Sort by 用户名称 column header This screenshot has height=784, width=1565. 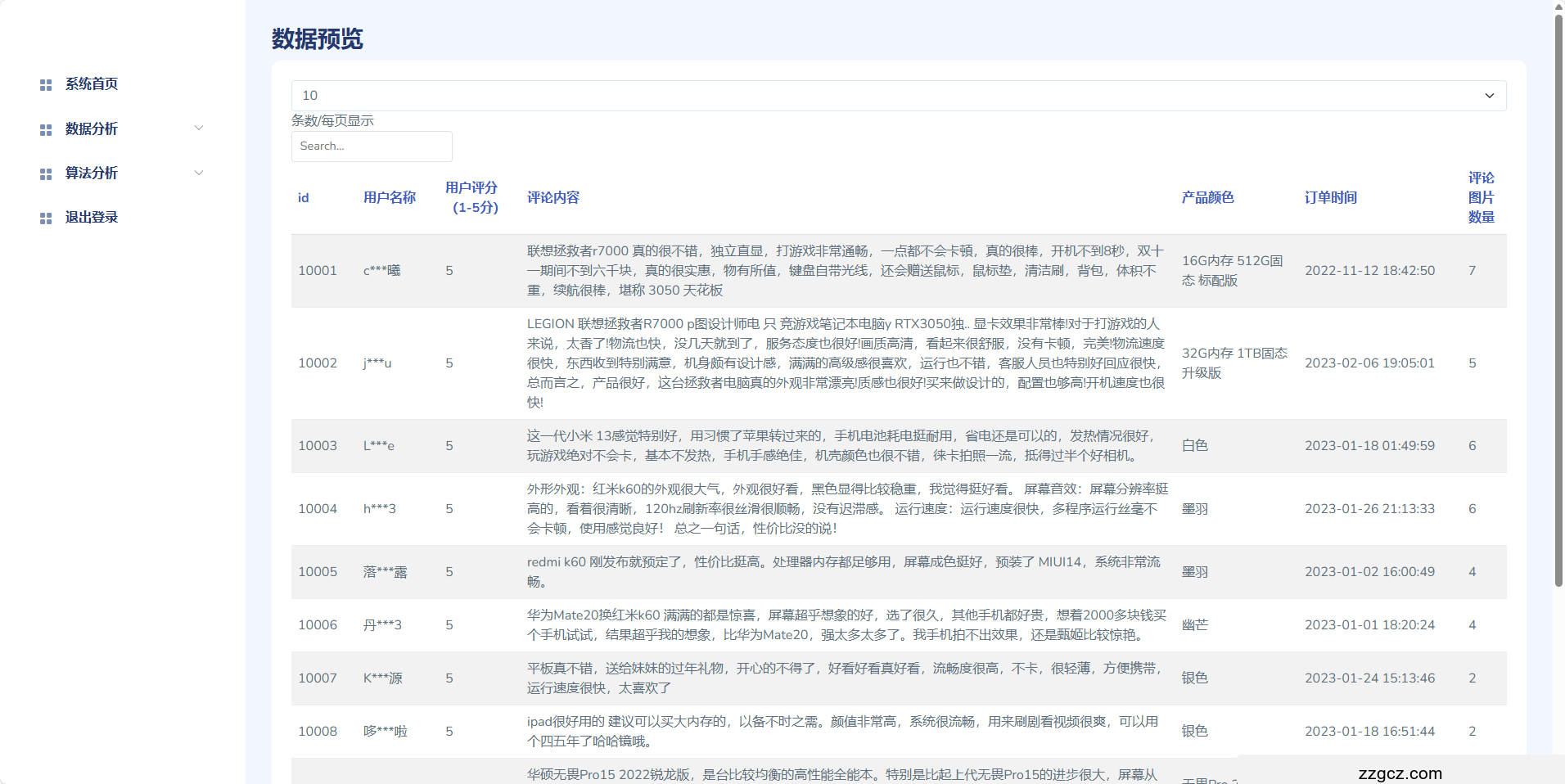coord(390,198)
